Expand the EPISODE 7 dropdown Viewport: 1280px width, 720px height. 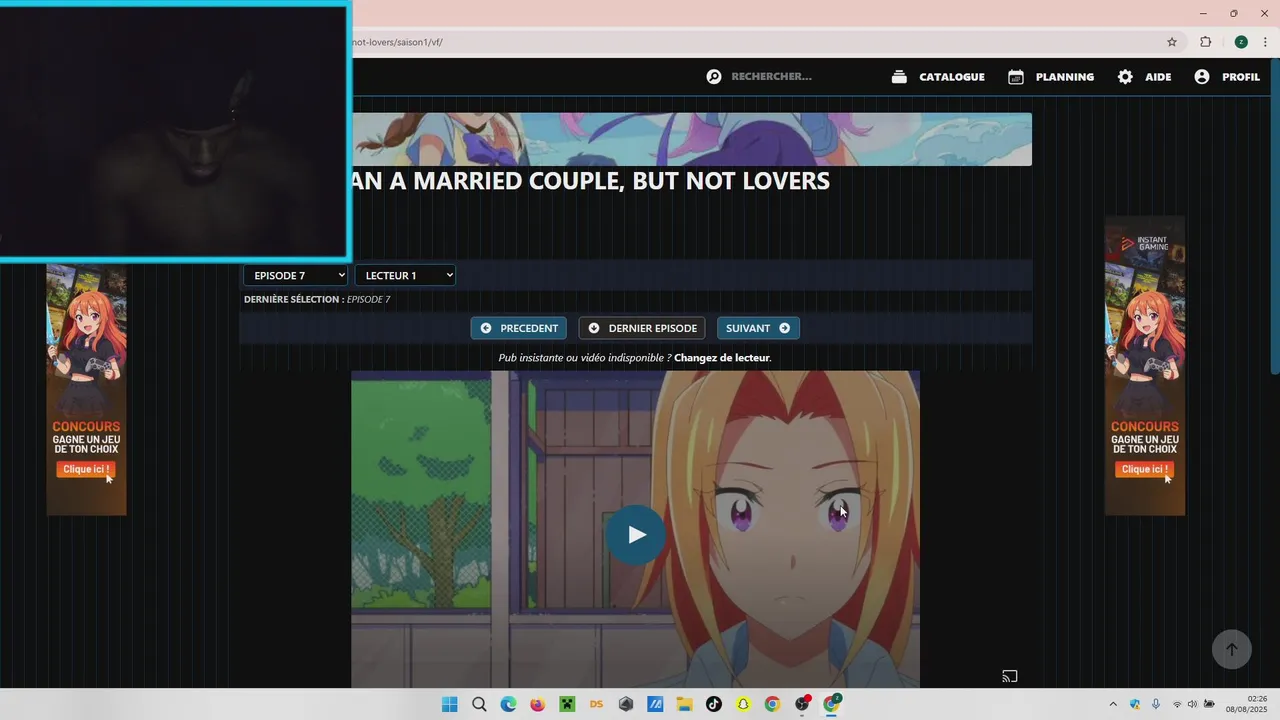296,275
